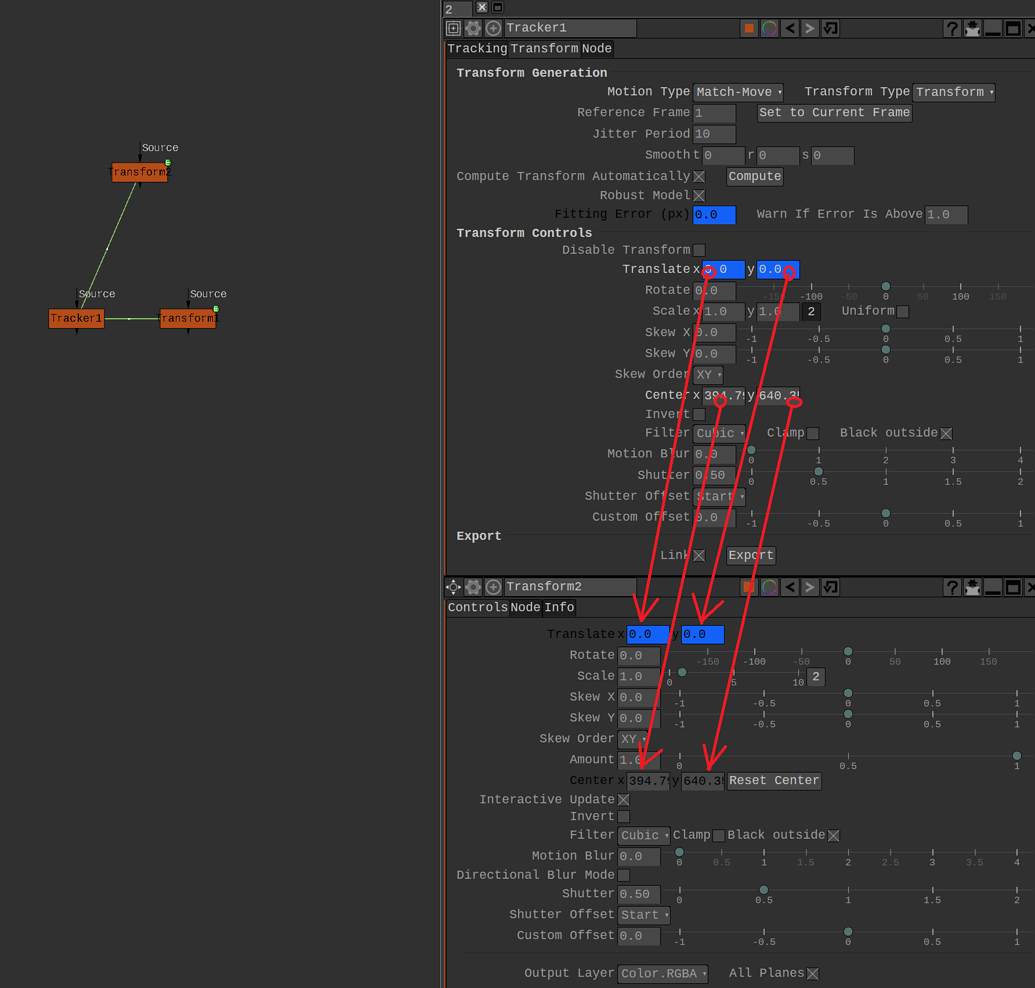1035x988 pixels.
Task: Open the Node Info tab on Transform2
Action: (524, 607)
